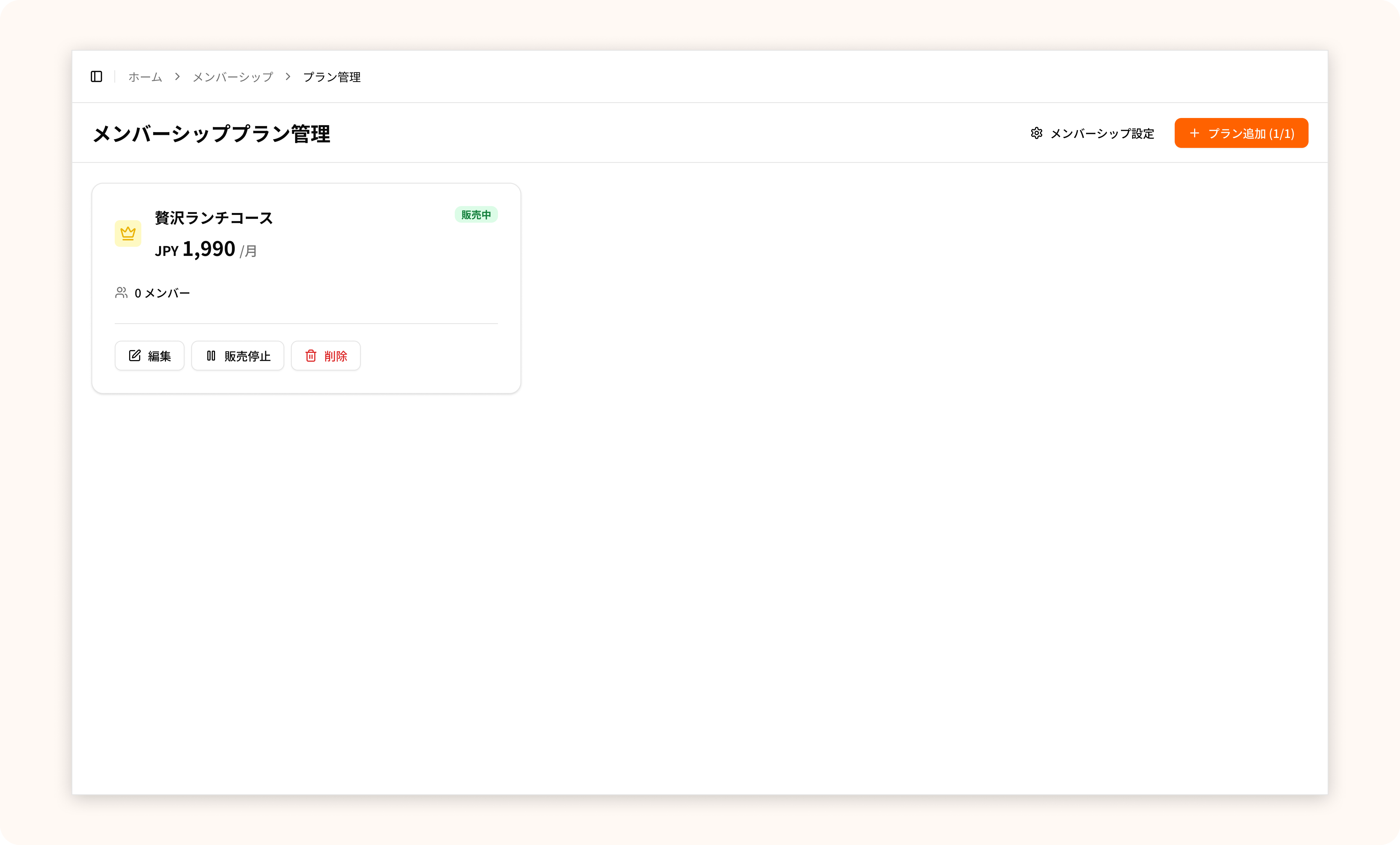Click the red trash can icon
Screen dimensions: 1400x845
tap(311, 356)
